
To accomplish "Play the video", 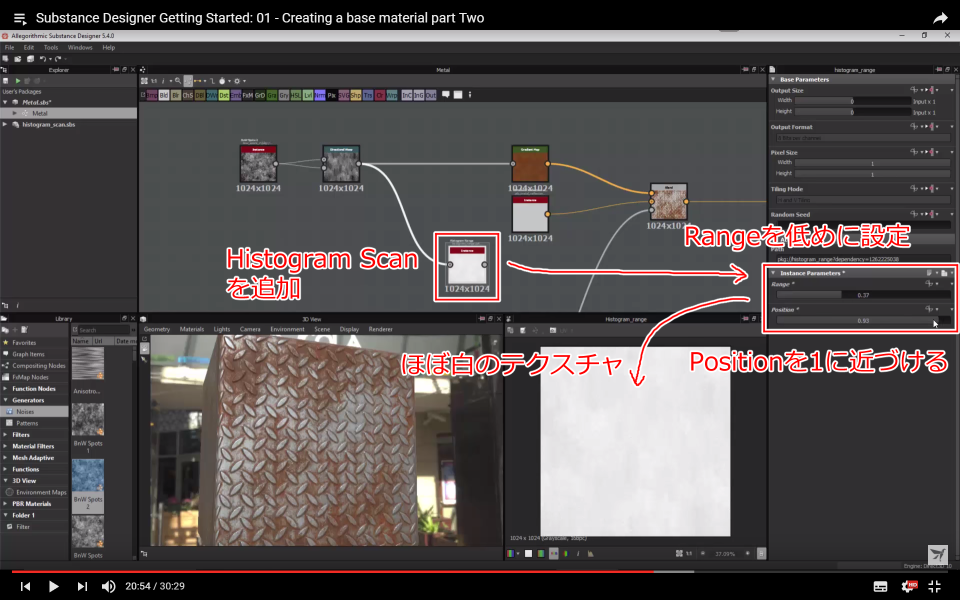I will tap(53, 587).
